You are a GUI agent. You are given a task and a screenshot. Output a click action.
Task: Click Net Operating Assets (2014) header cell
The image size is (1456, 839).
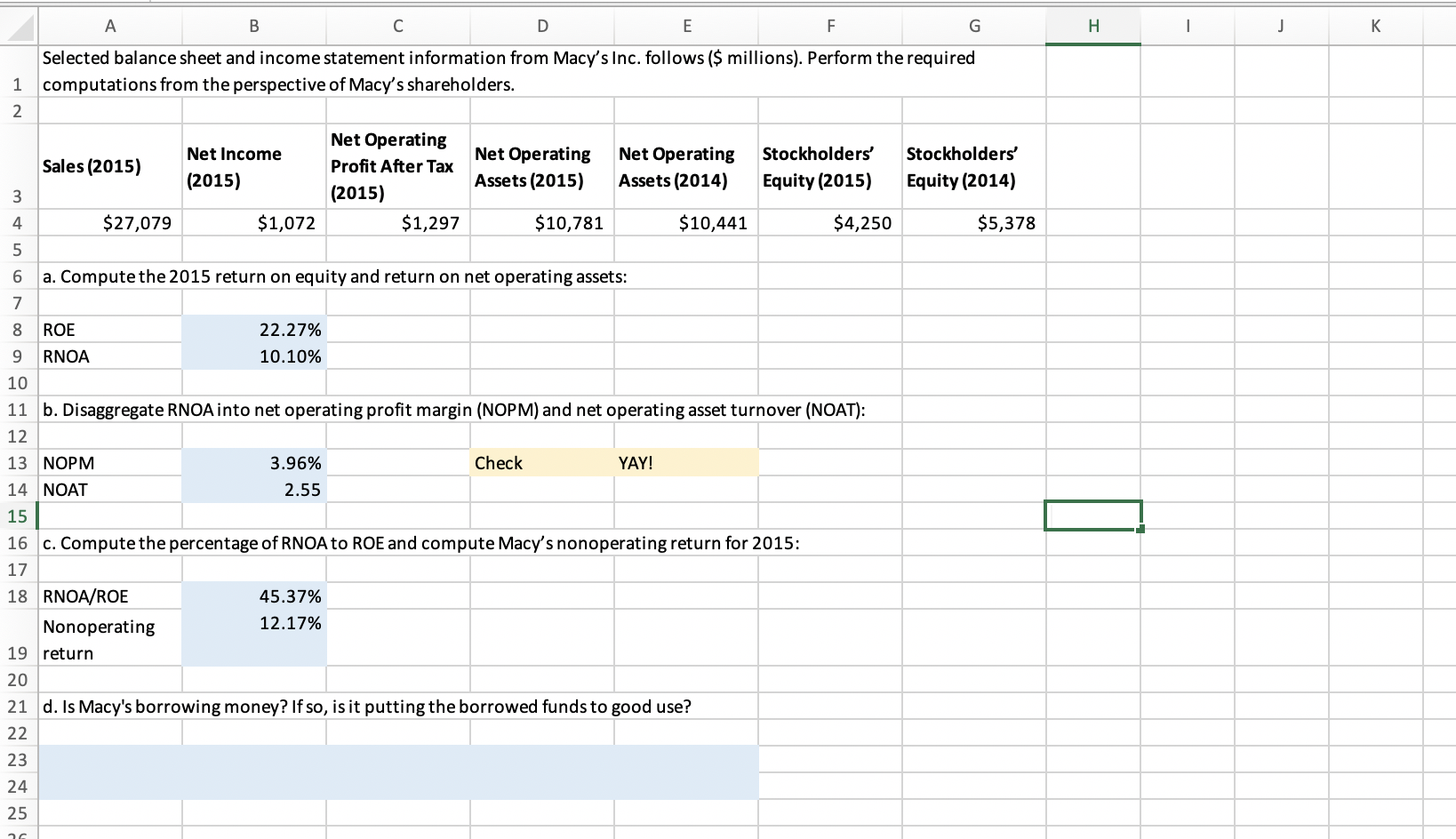[686, 166]
